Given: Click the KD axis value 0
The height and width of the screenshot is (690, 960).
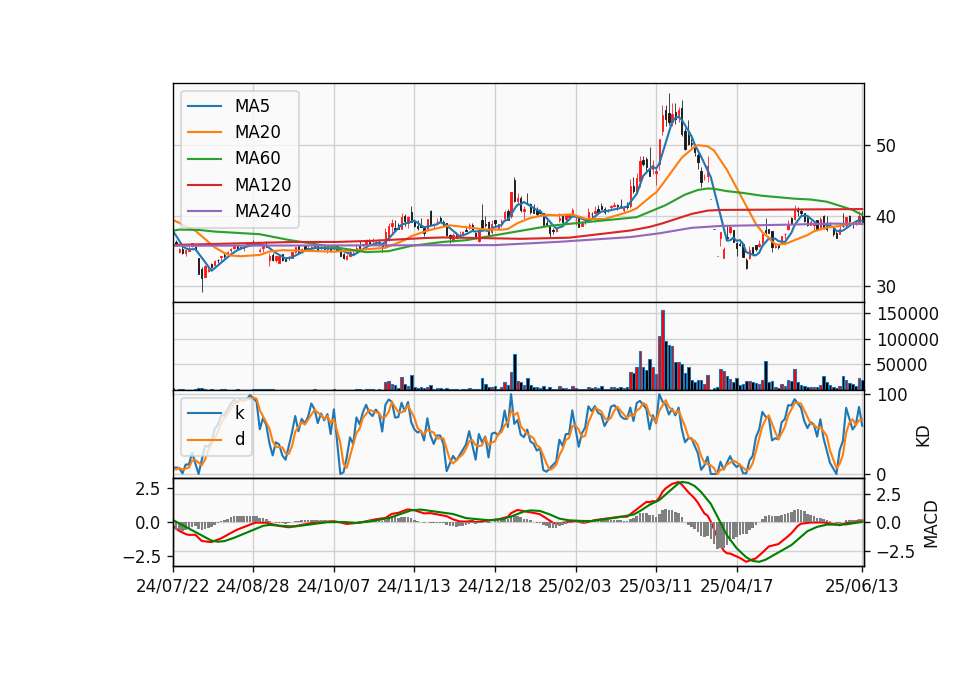Looking at the screenshot, I should click(882, 474).
